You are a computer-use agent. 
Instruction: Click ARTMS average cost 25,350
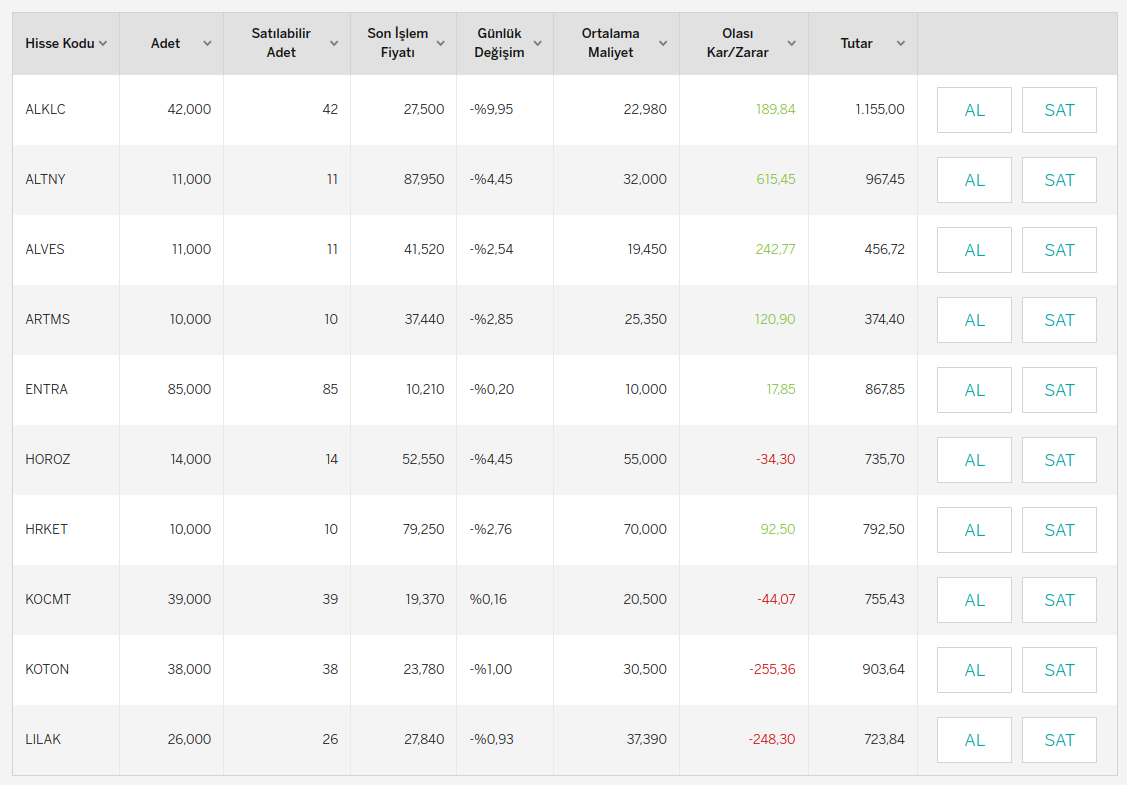(x=645, y=319)
